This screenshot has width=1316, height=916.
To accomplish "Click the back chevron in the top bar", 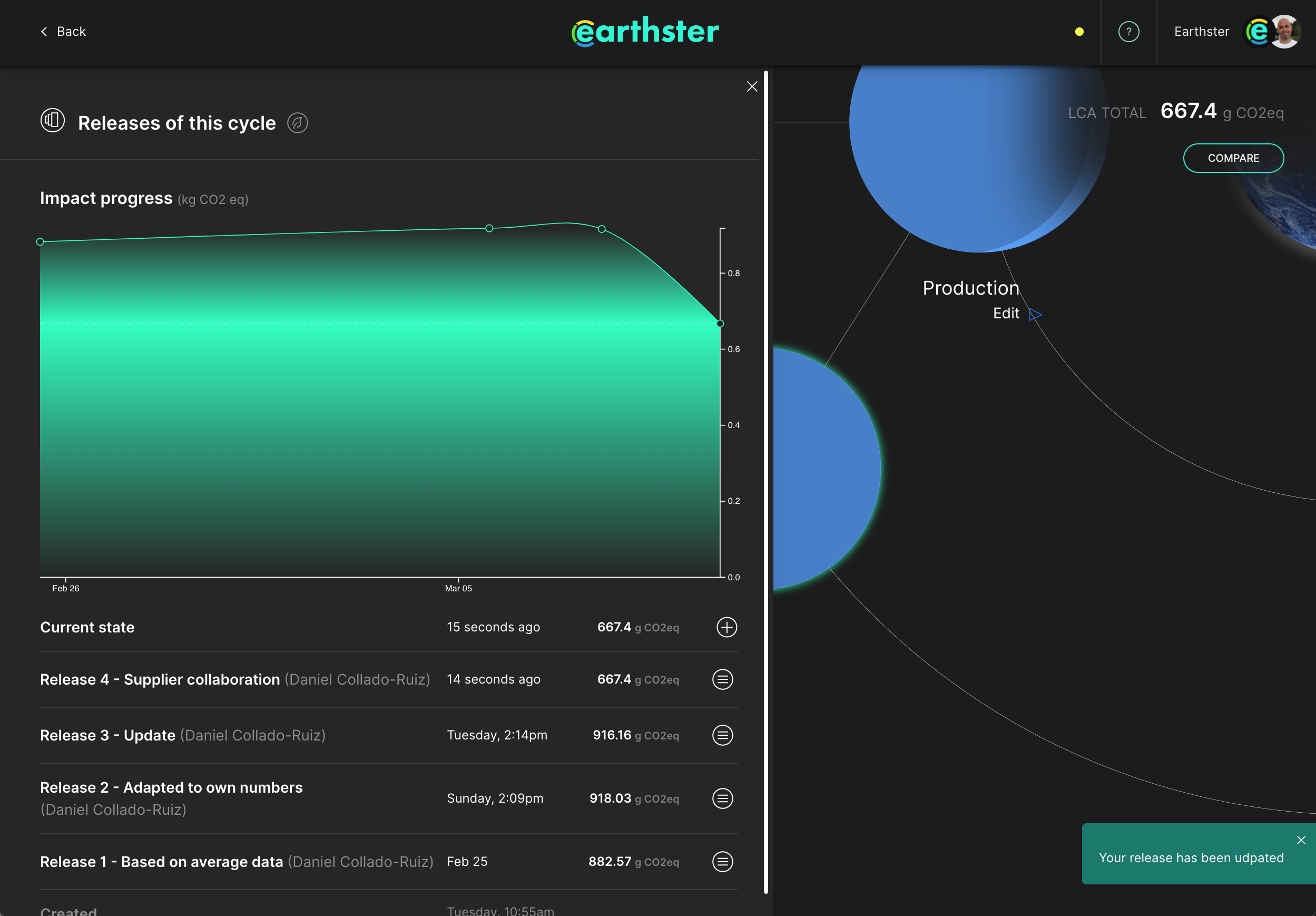I will pos(44,32).
